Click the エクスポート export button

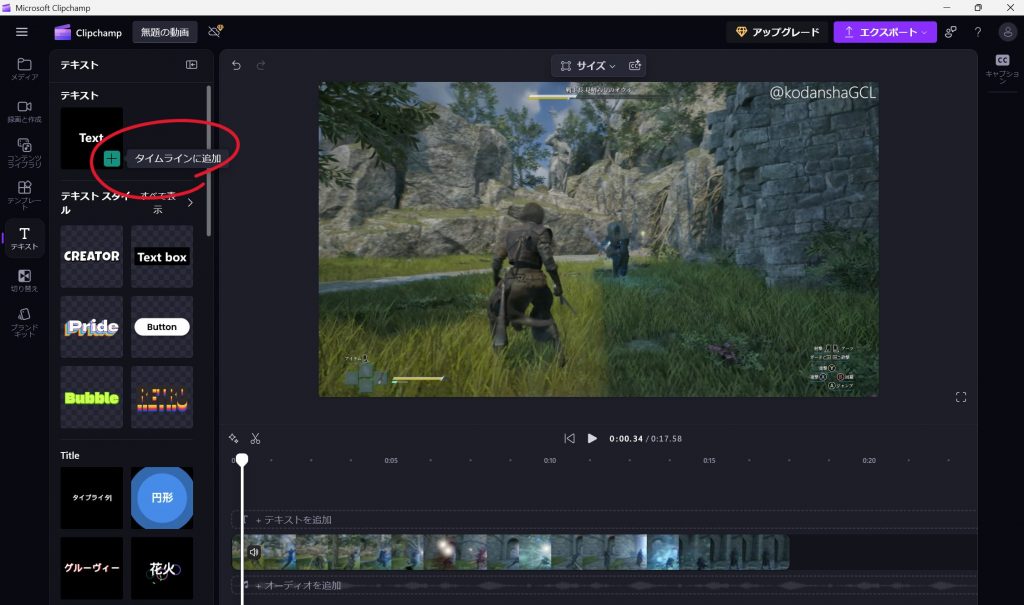(x=885, y=32)
